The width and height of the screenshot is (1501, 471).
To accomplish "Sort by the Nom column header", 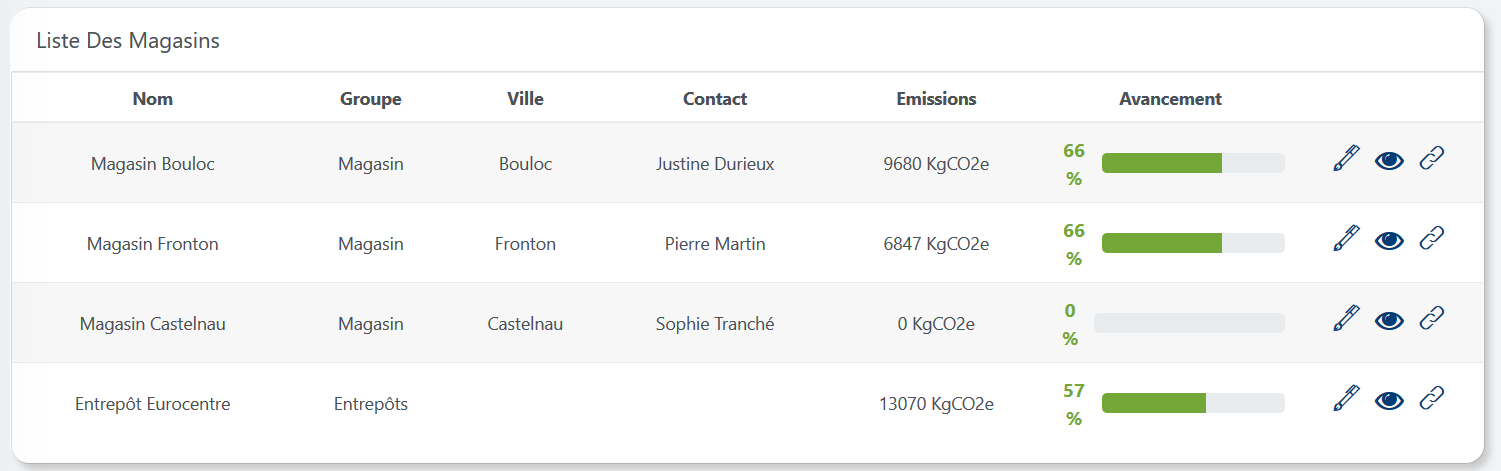I will (153, 99).
